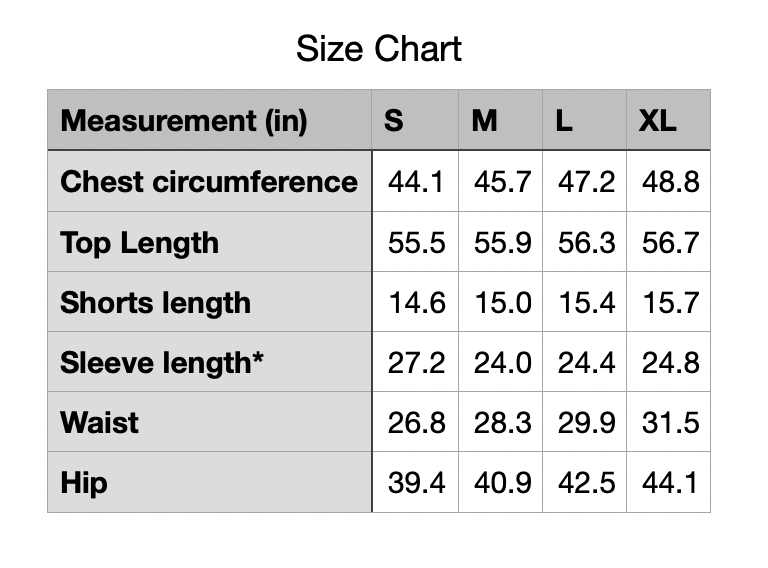Select hip cell 42.5

pos(584,482)
